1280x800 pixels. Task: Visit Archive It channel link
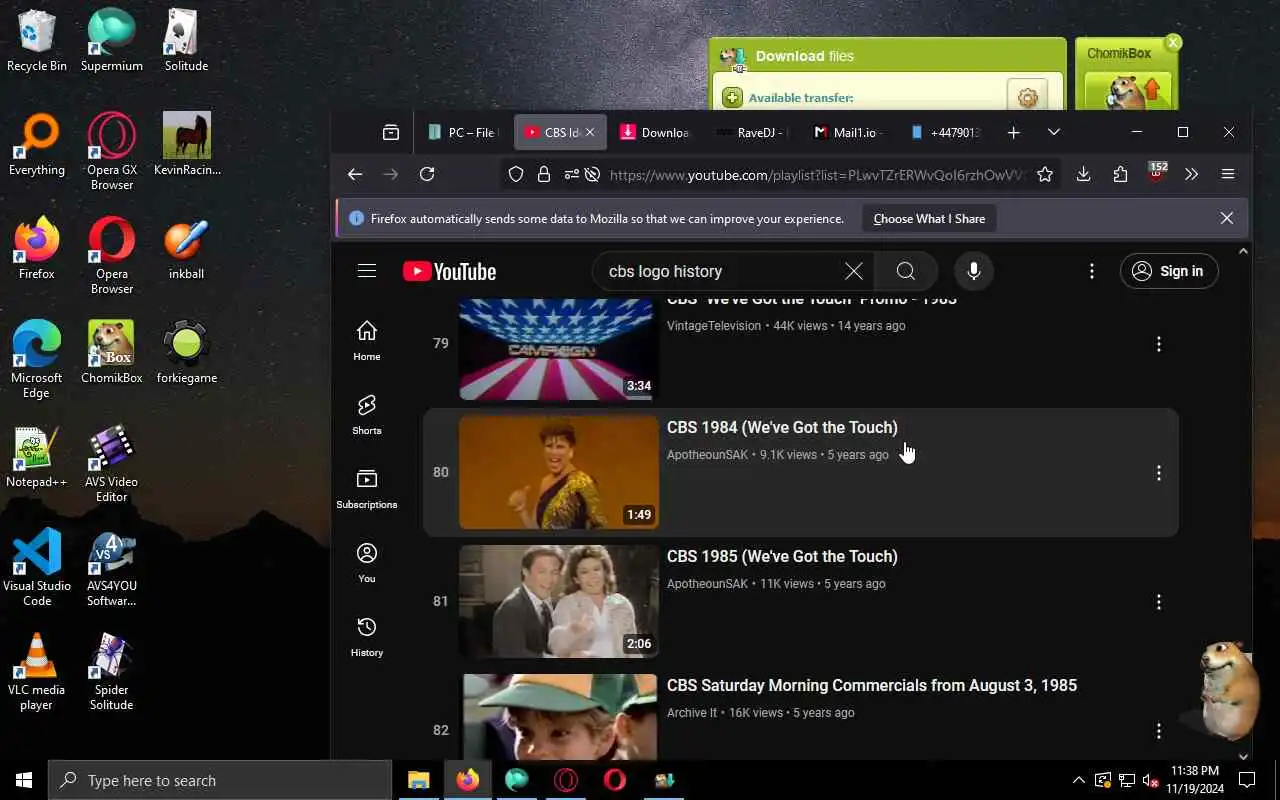(x=692, y=713)
